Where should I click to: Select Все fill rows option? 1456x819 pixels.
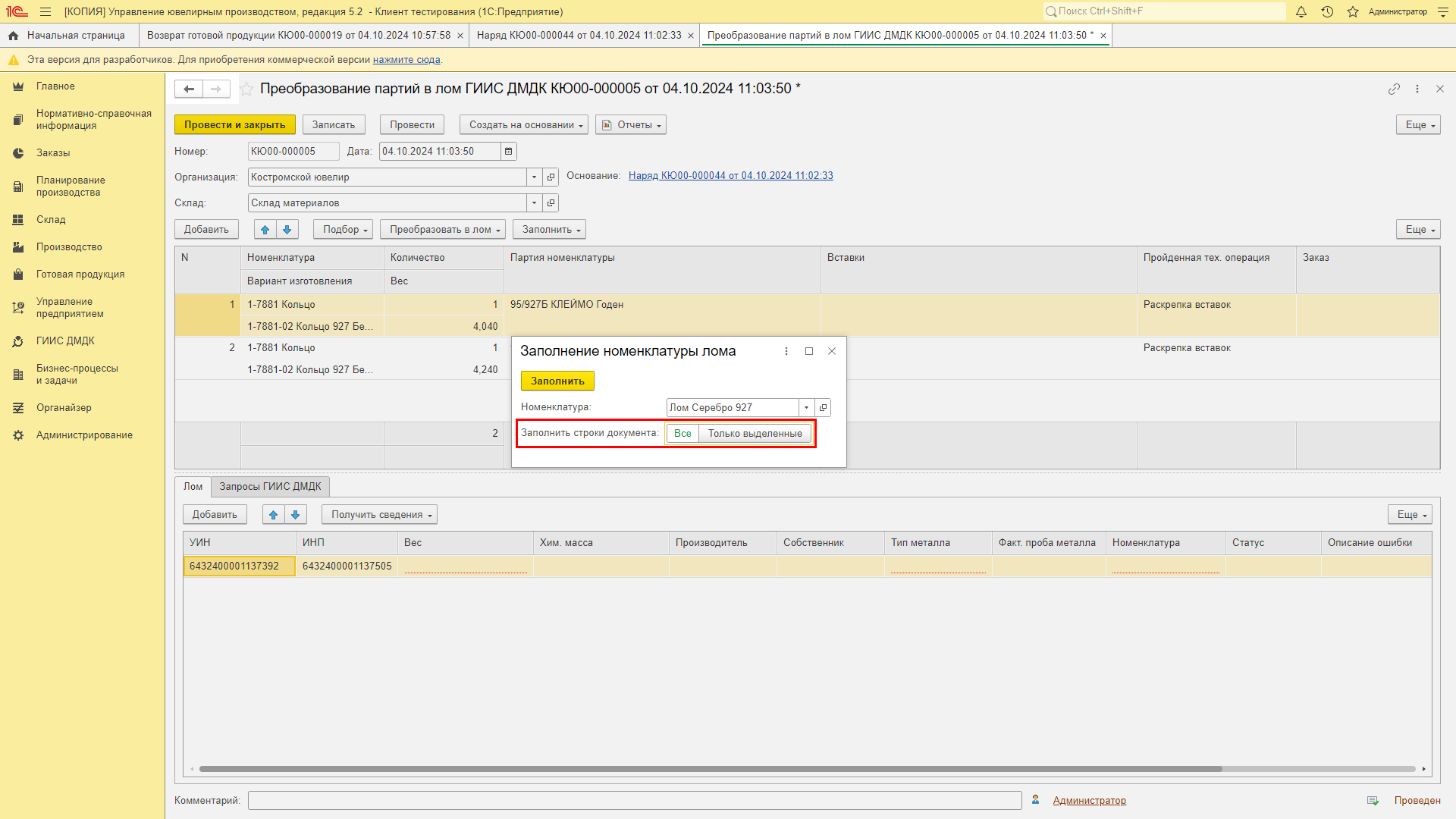coord(682,434)
